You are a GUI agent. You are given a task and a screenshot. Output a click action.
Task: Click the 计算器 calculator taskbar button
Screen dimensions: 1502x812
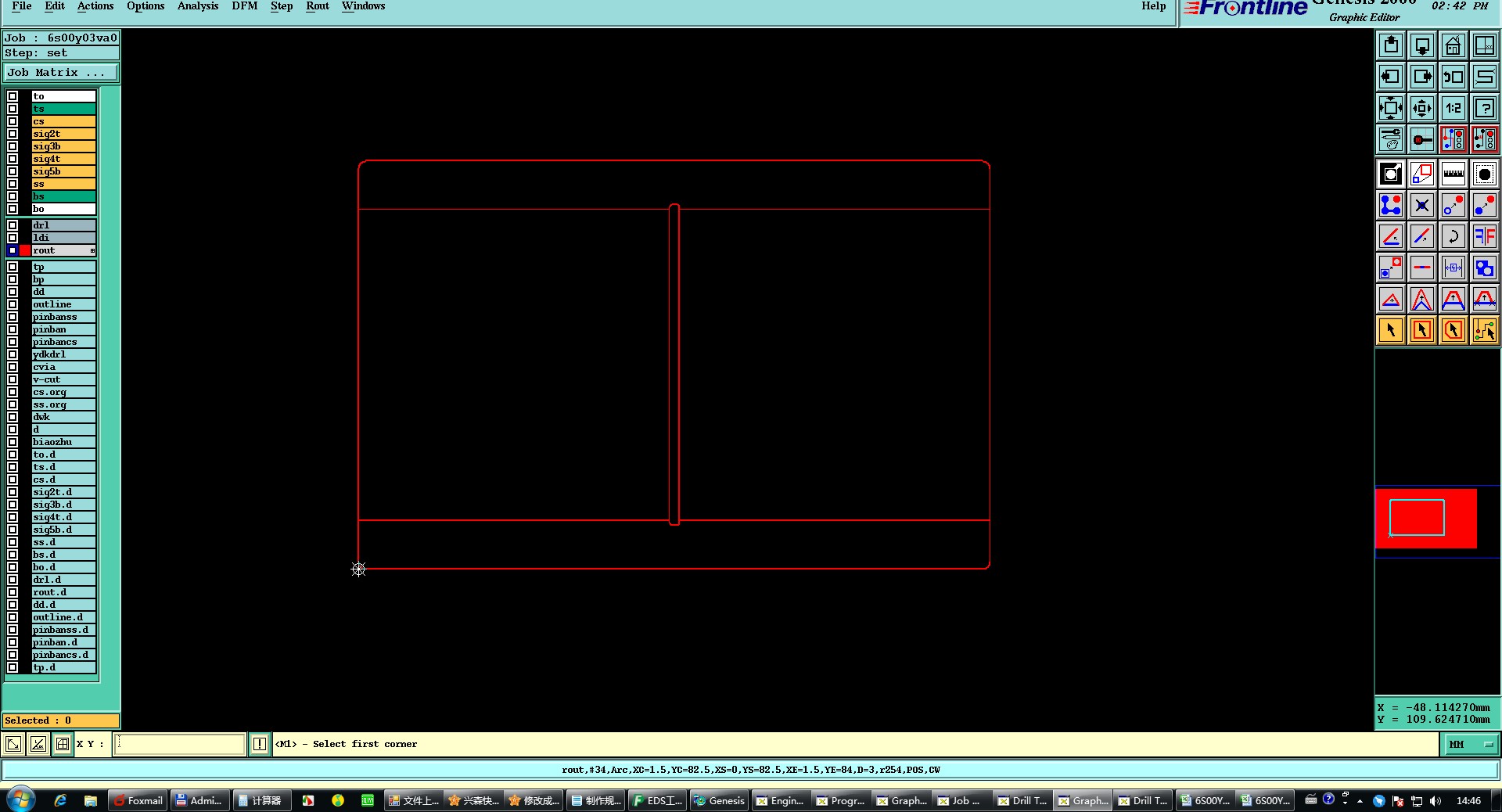(261, 800)
